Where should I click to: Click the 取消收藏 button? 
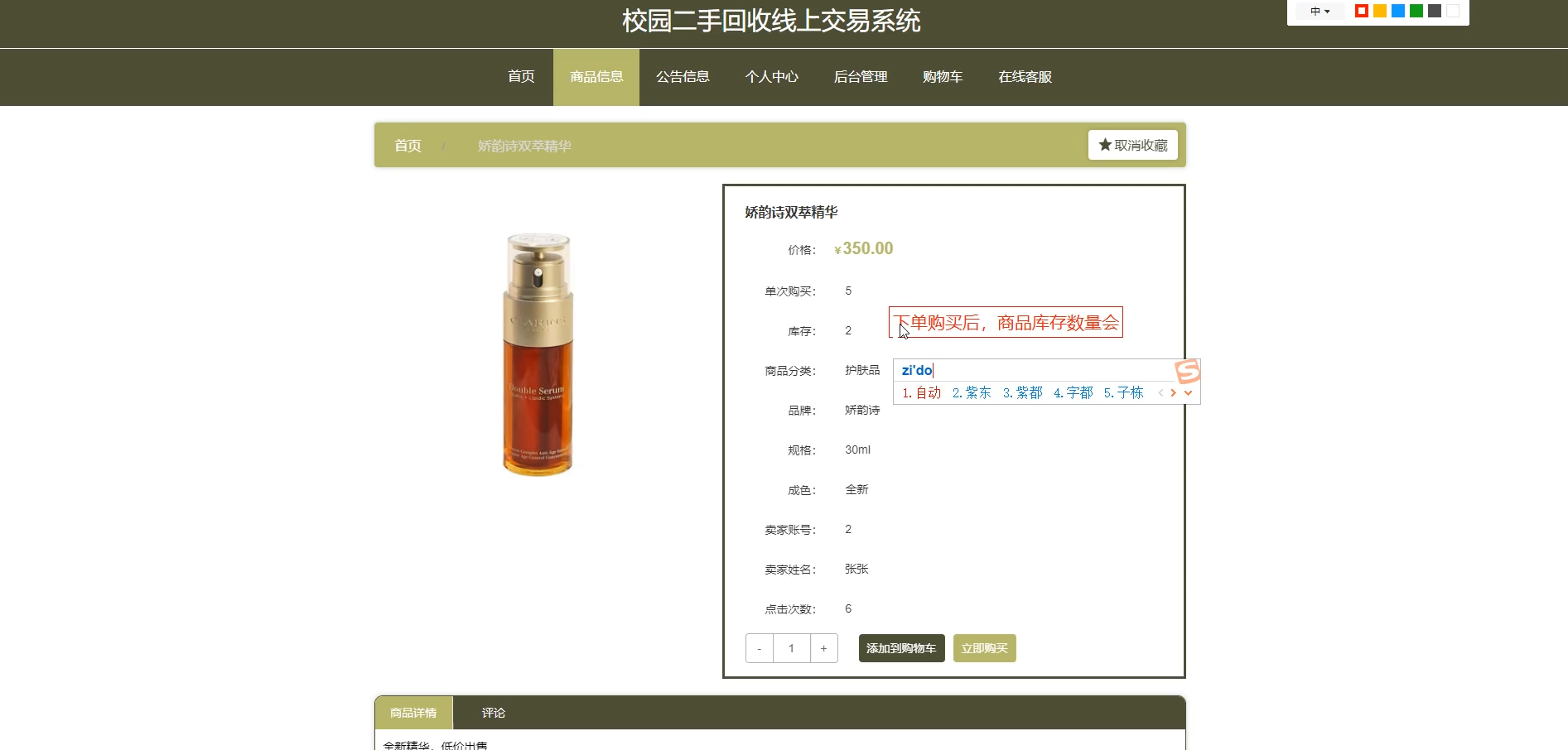pos(1132,145)
